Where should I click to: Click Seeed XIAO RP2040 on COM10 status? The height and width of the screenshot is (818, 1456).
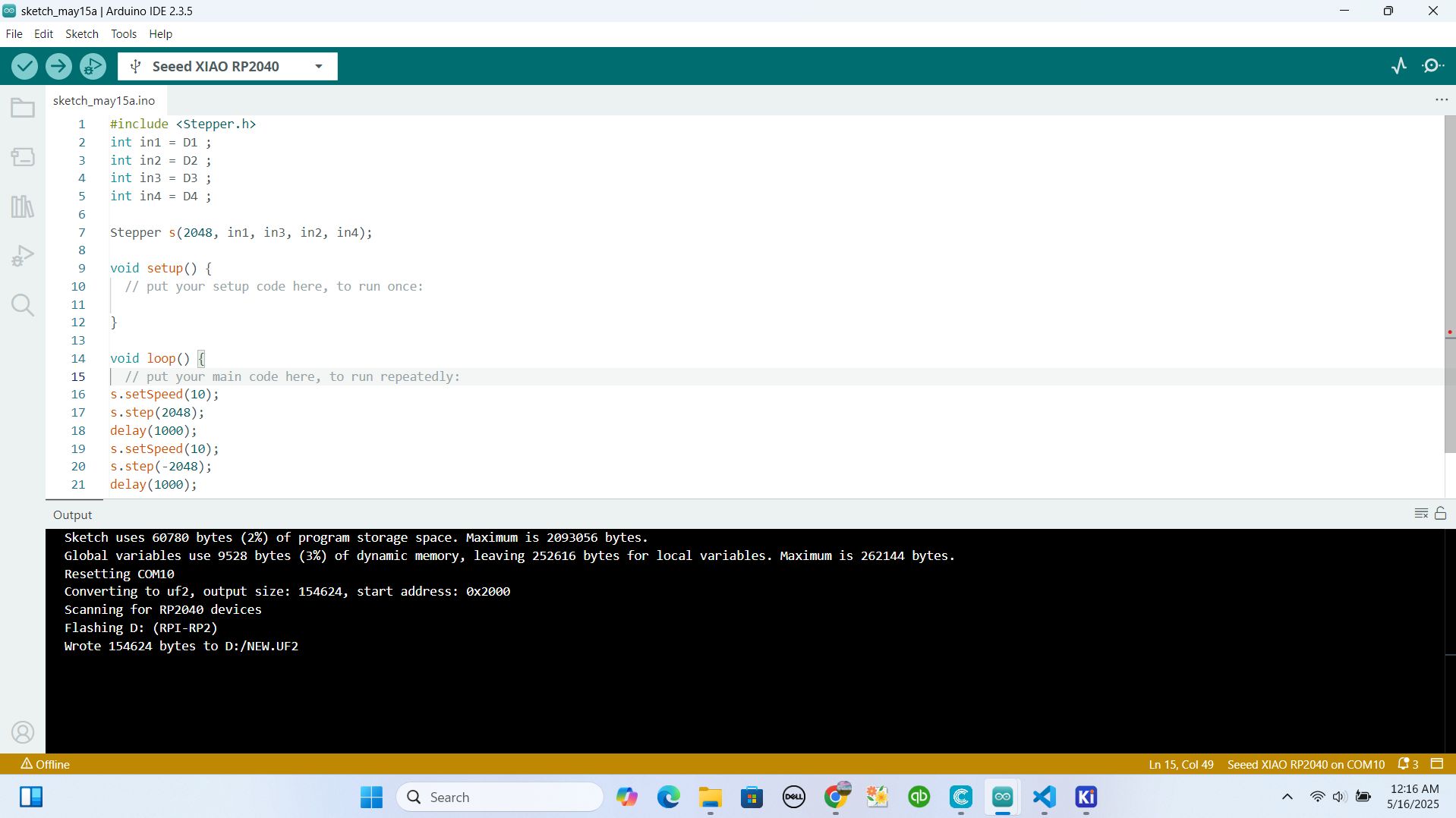(x=1306, y=764)
